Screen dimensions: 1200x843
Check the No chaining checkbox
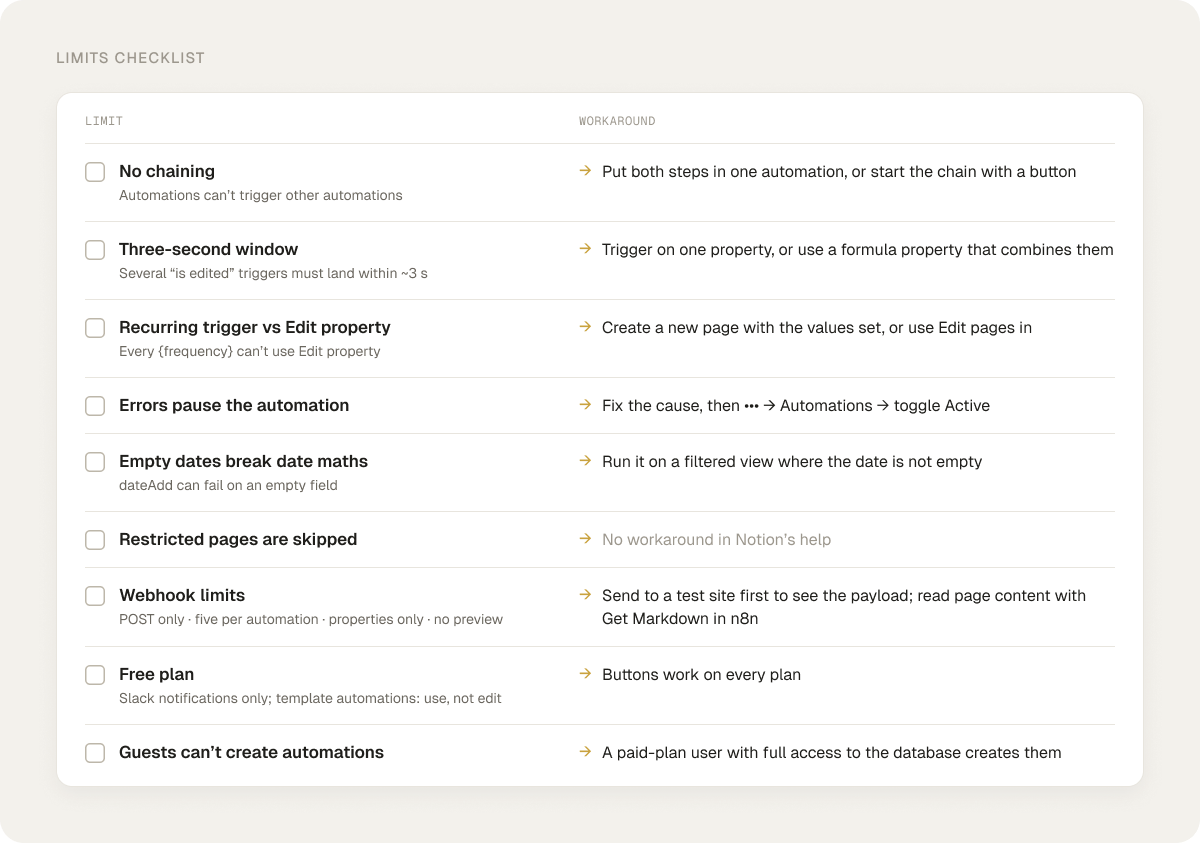[95, 172]
